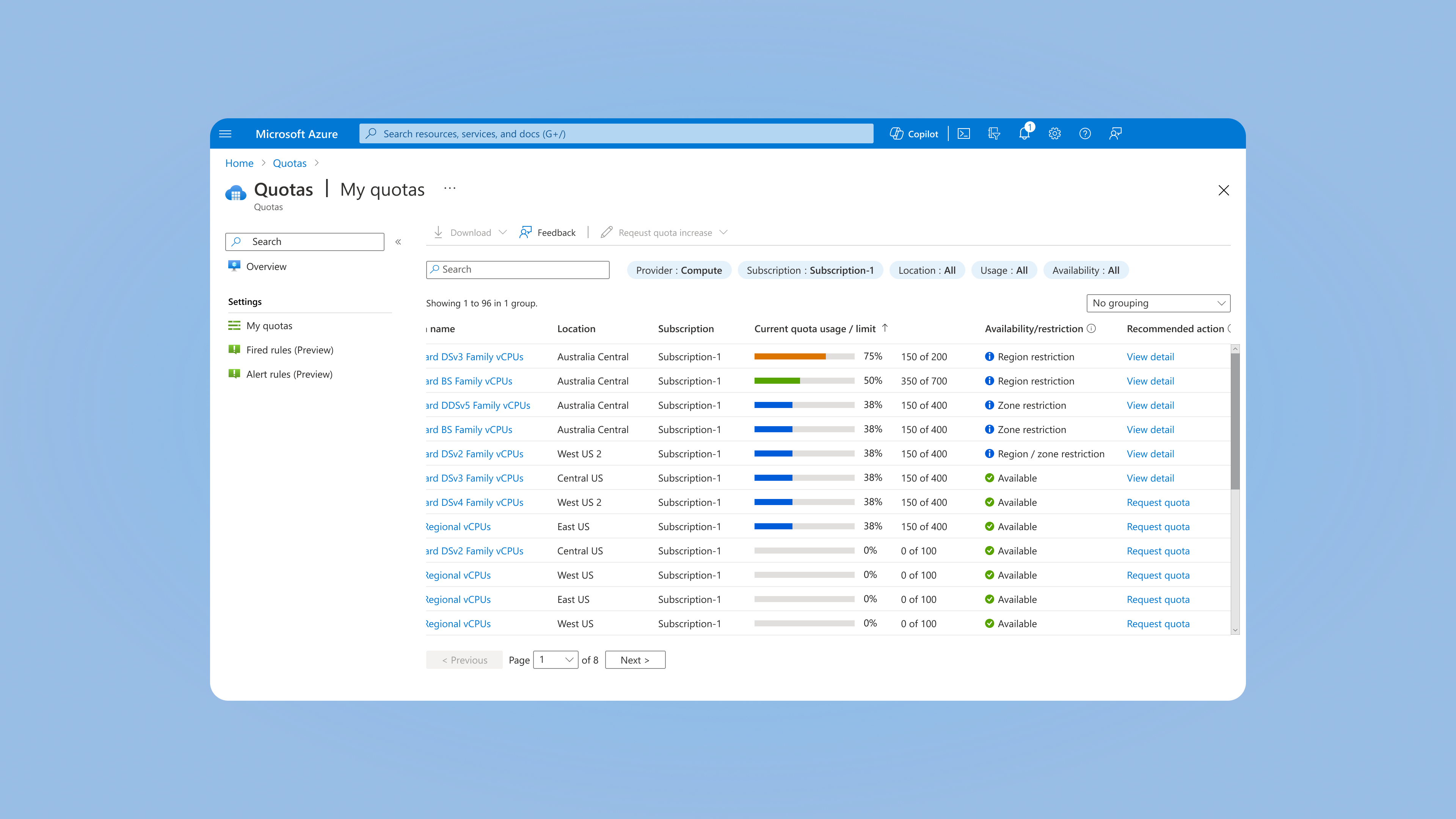Open DDSv5 Family vCPUs quota link

pyautogui.click(x=478, y=405)
